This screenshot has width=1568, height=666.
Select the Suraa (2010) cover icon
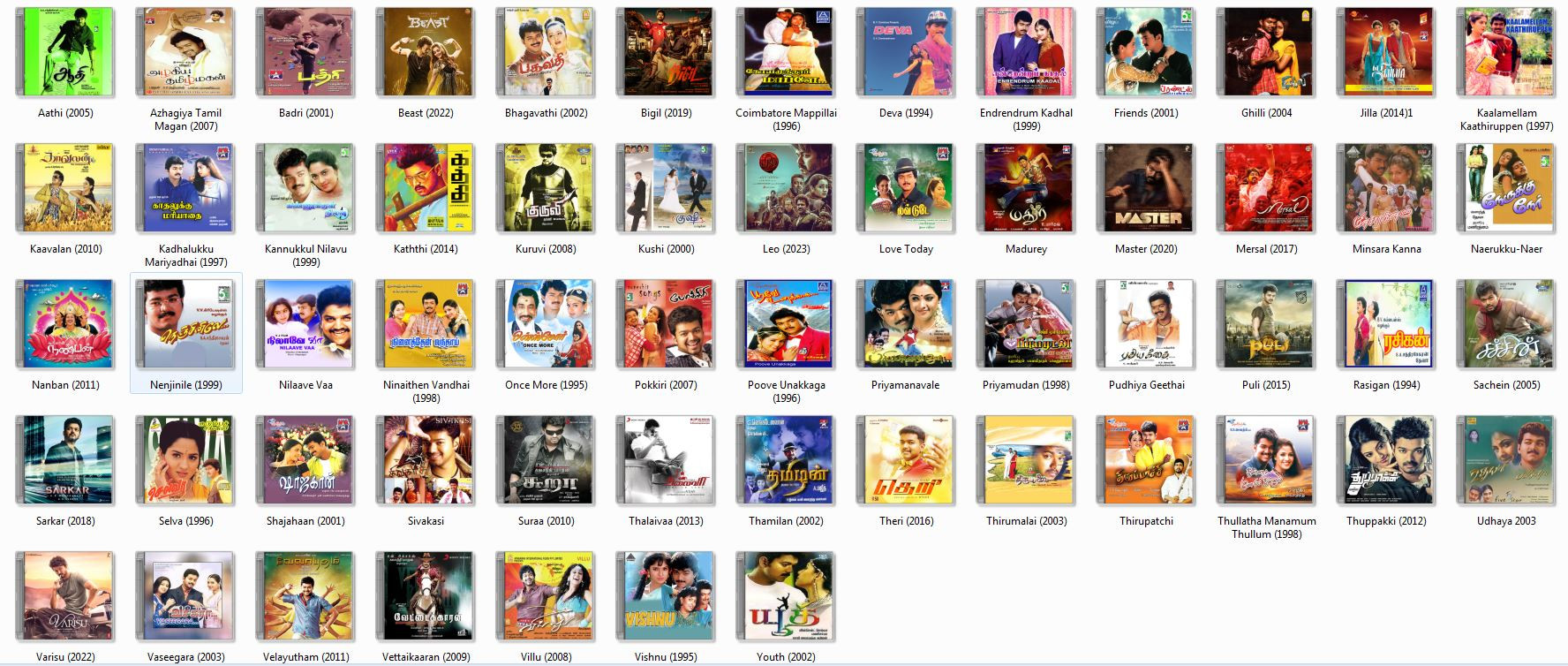click(546, 461)
